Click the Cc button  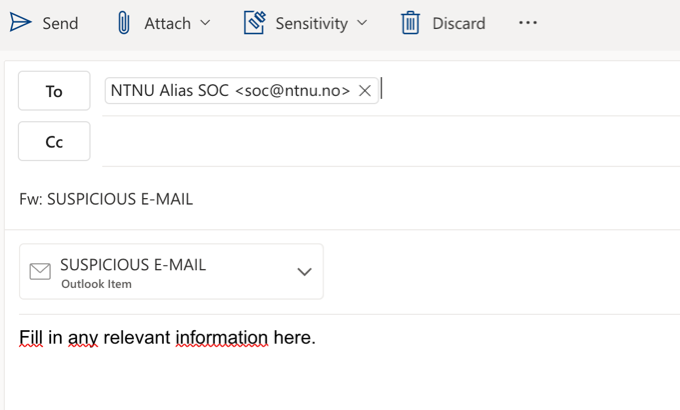54,141
